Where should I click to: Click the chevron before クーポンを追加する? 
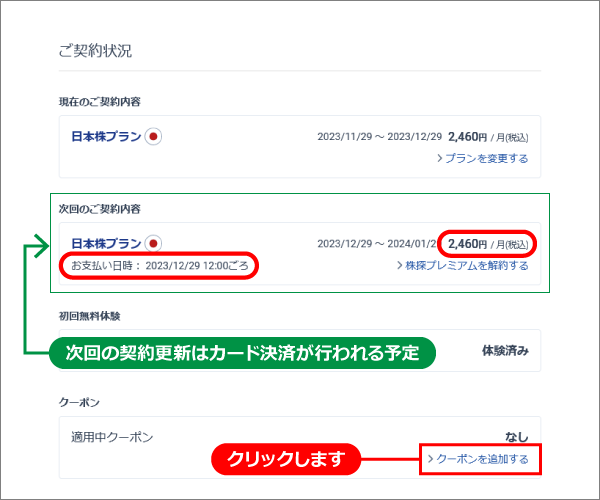pyautogui.click(x=430, y=459)
